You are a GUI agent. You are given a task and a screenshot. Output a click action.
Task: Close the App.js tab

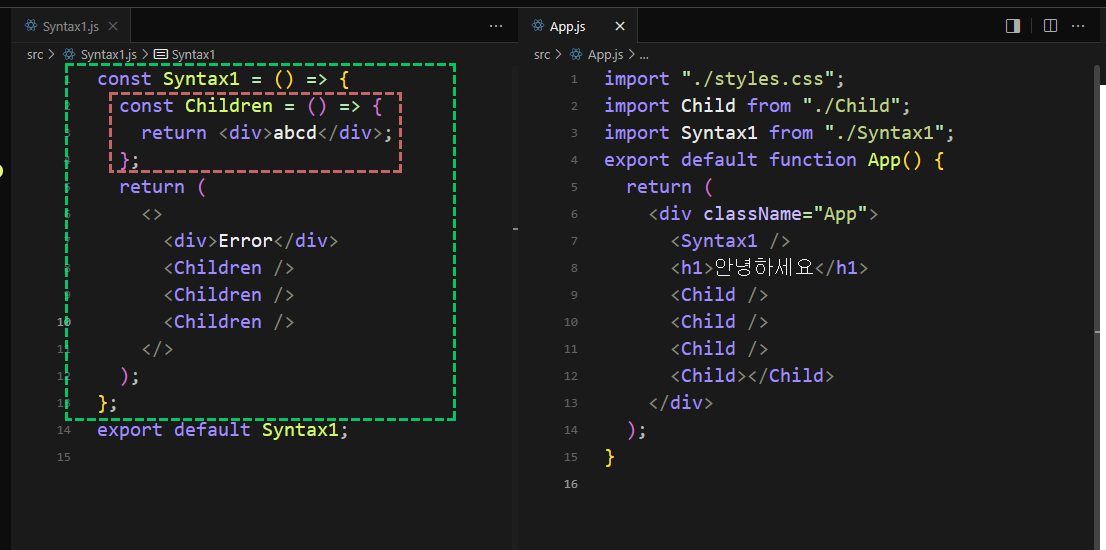point(620,26)
